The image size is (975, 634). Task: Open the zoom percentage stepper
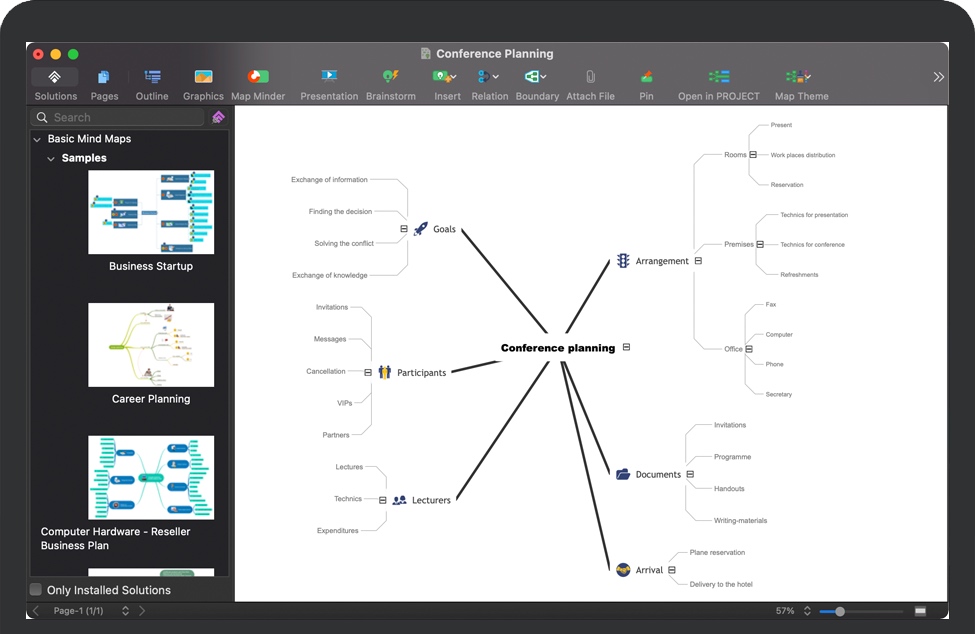point(807,611)
